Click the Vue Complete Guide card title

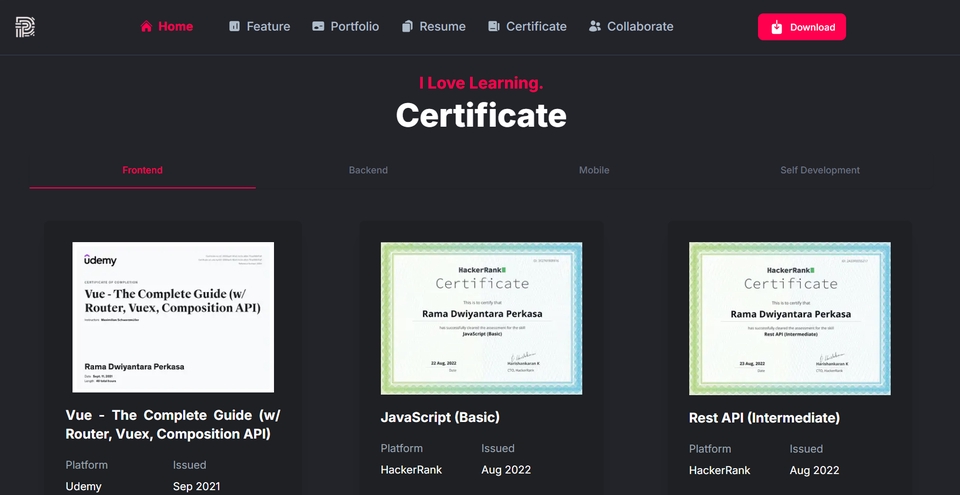click(x=173, y=425)
